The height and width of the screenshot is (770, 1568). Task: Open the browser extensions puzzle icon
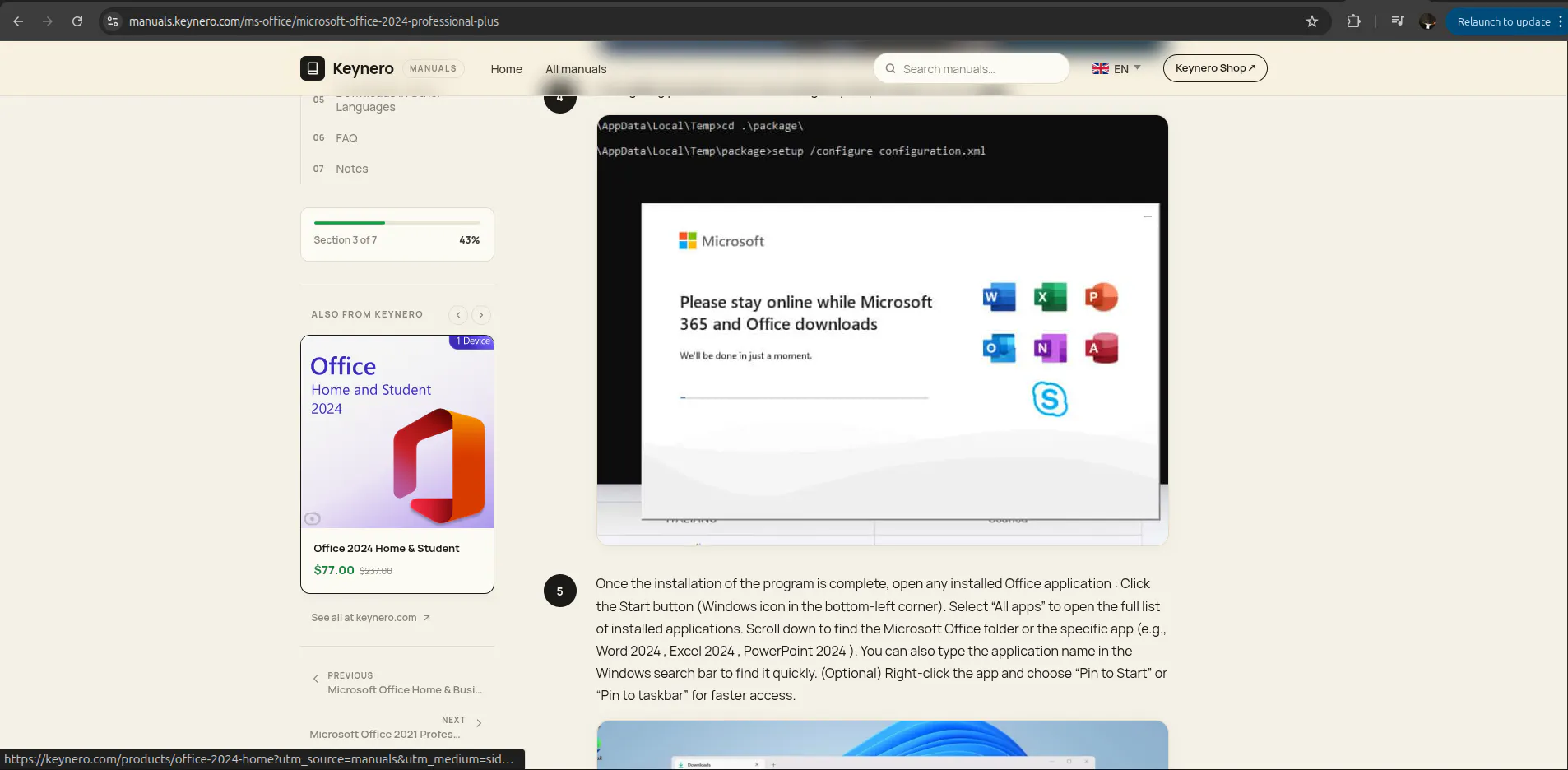(x=1353, y=21)
